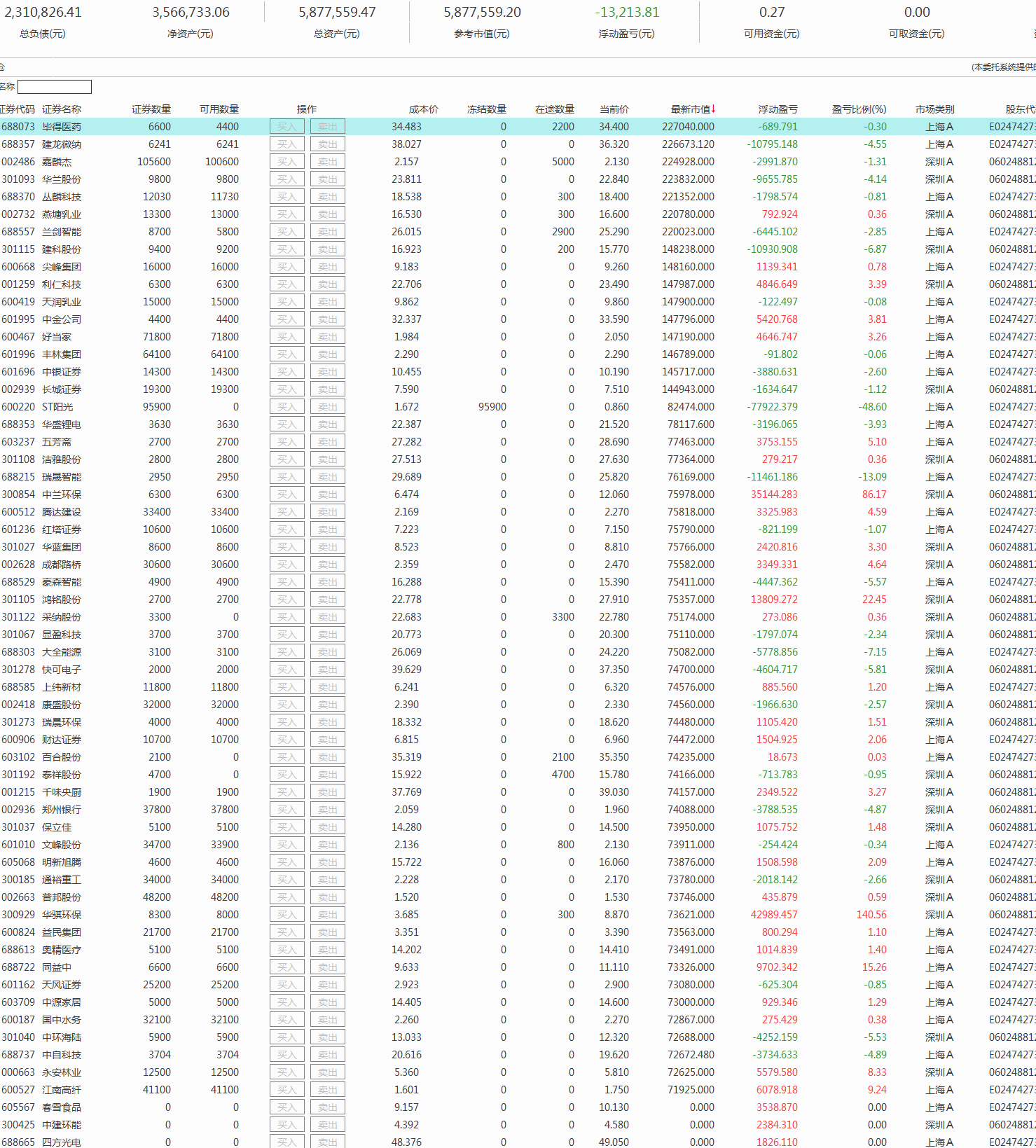Sort by 可用数量 column header
This screenshot has width=1036, height=1148.
click(x=219, y=109)
